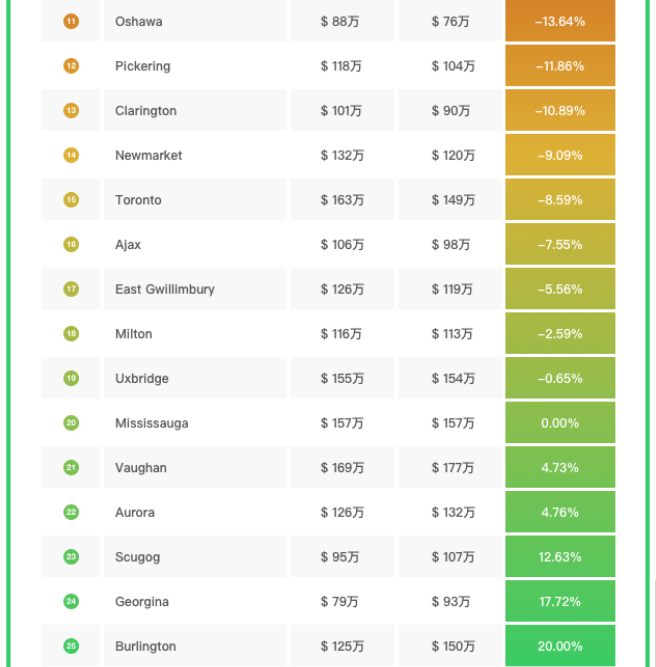The width and height of the screenshot is (656, 667).
Task: Open the Mississauga city entry
Action: point(151,423)
